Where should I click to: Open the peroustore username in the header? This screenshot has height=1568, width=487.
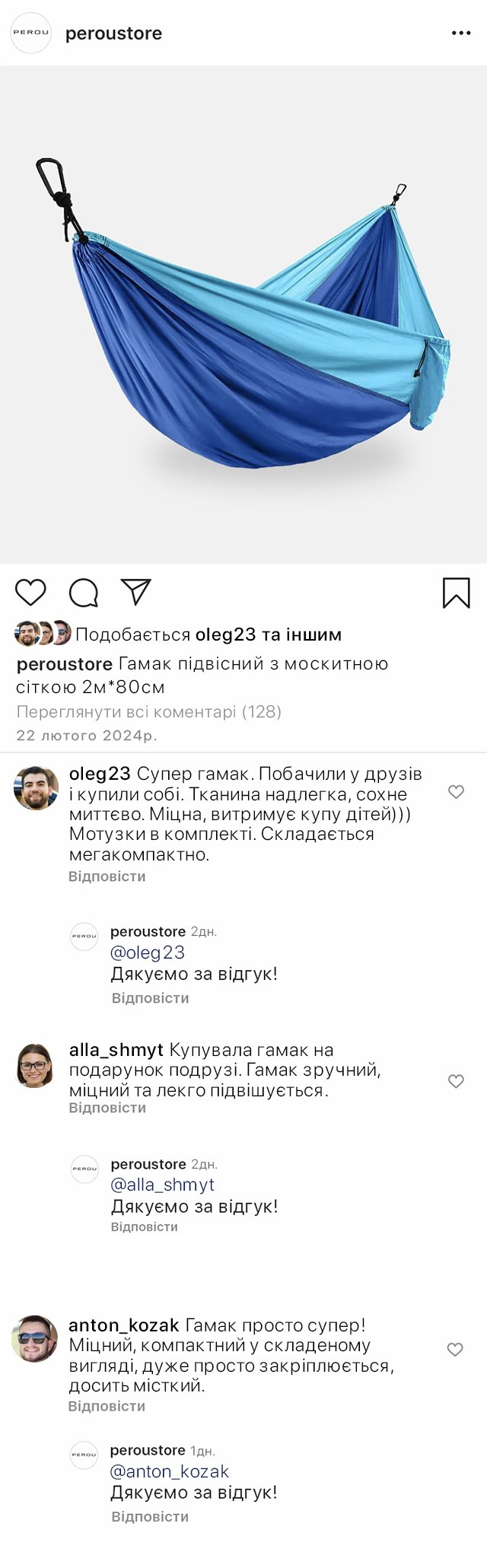[x=113, y=33]
